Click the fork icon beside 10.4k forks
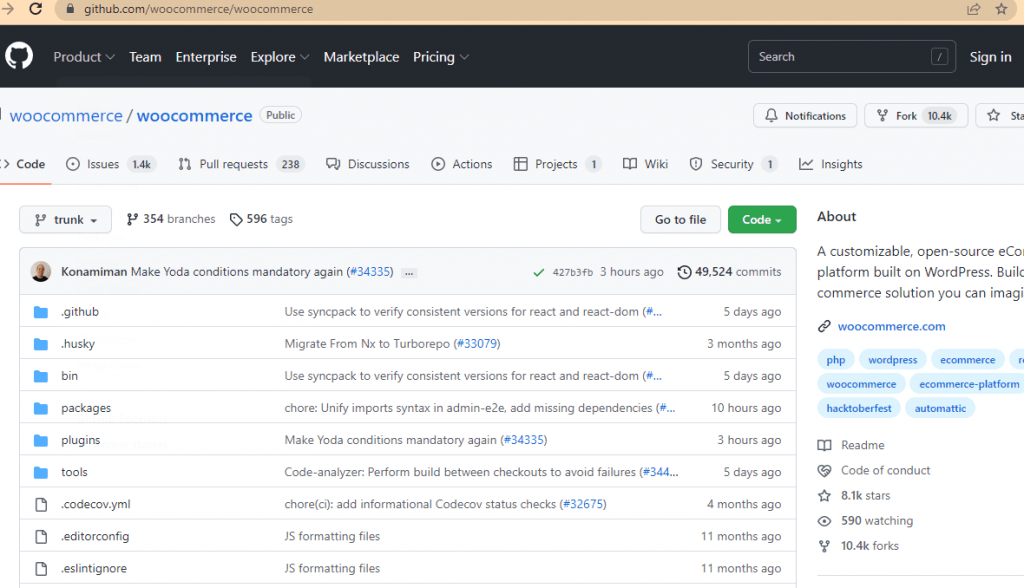This screenshot has width=1024, height=588. click(824, 546)
